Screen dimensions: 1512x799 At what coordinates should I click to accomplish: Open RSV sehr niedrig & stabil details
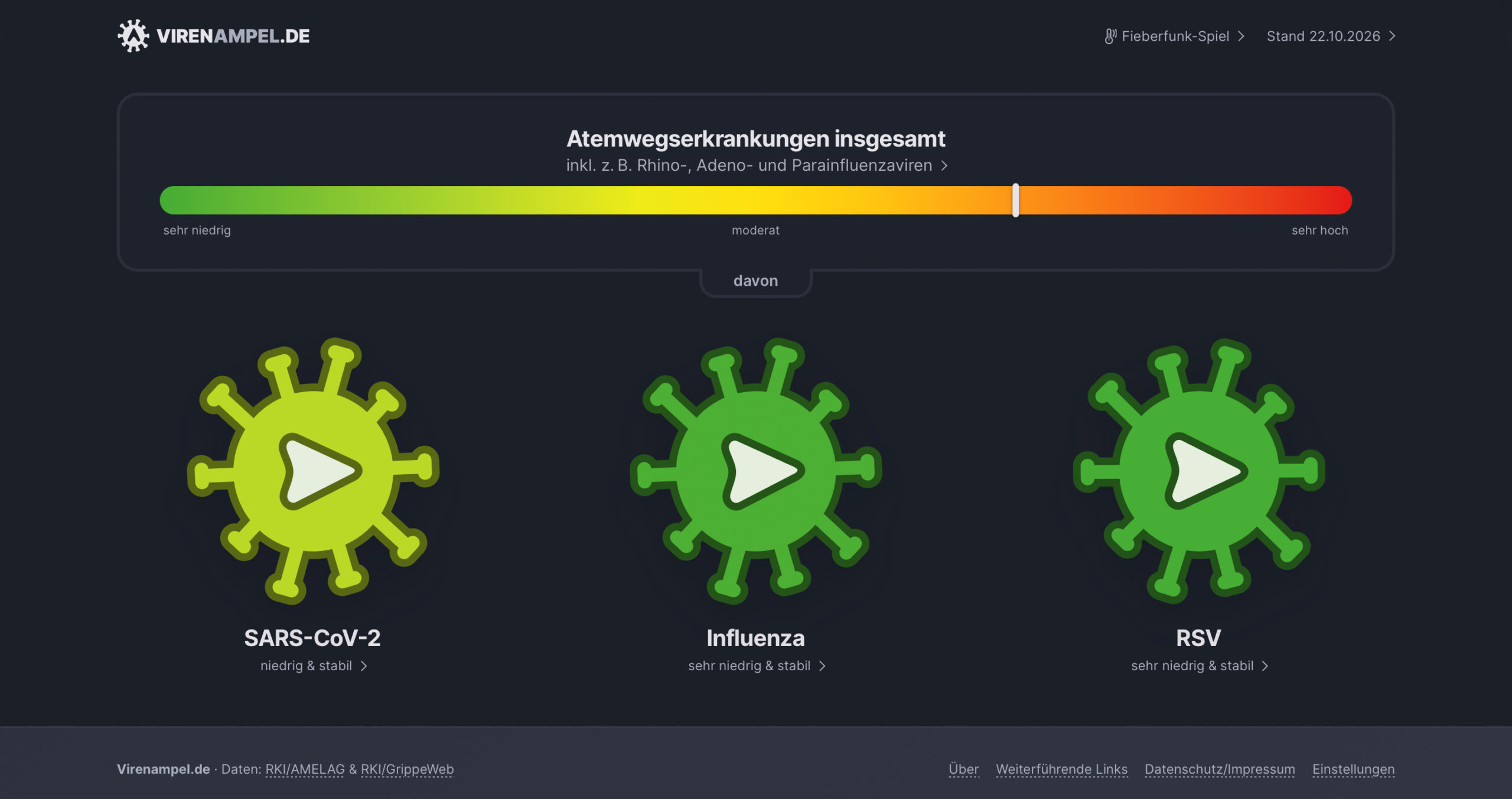pyautogui.click(x=1192, y=666)
